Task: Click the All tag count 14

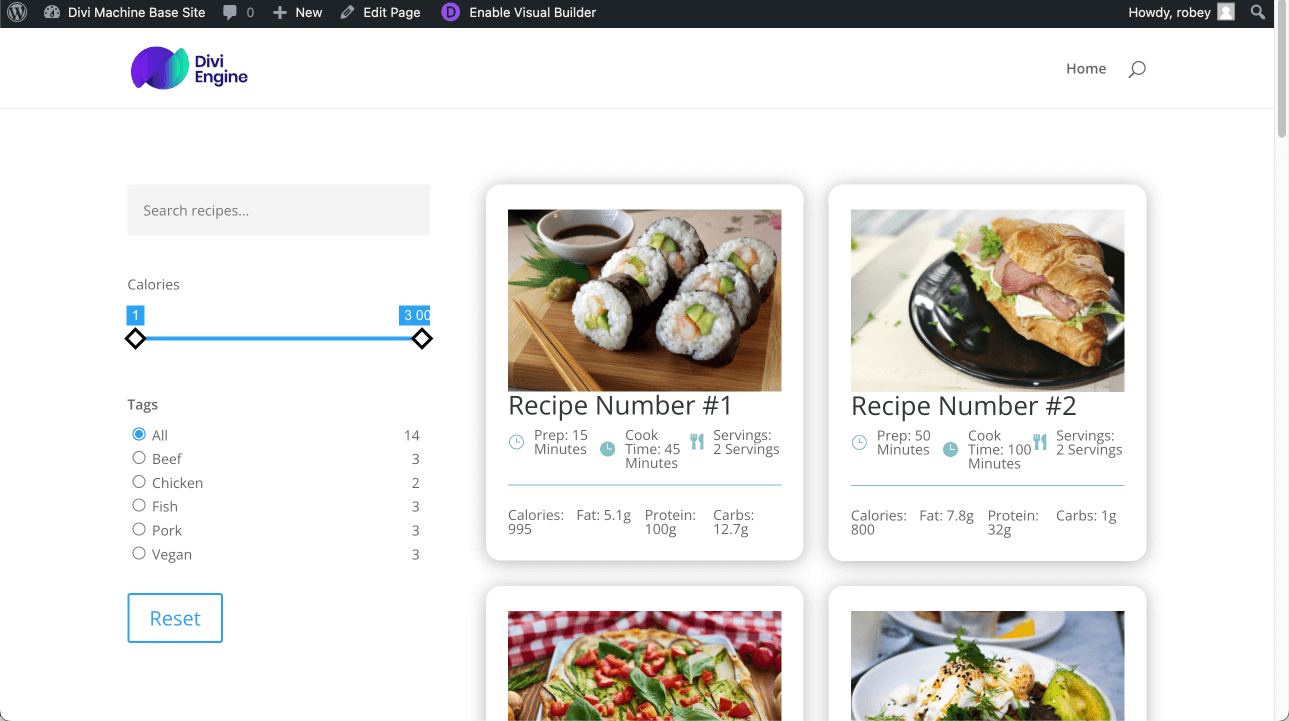Action: click(412, 435)
